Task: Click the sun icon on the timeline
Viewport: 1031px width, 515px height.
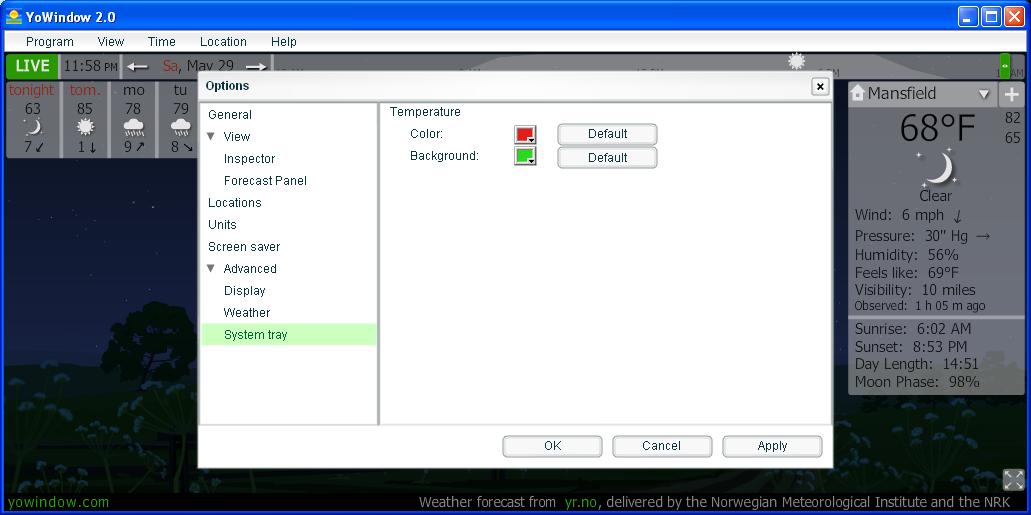Action: tap(796, 62)
